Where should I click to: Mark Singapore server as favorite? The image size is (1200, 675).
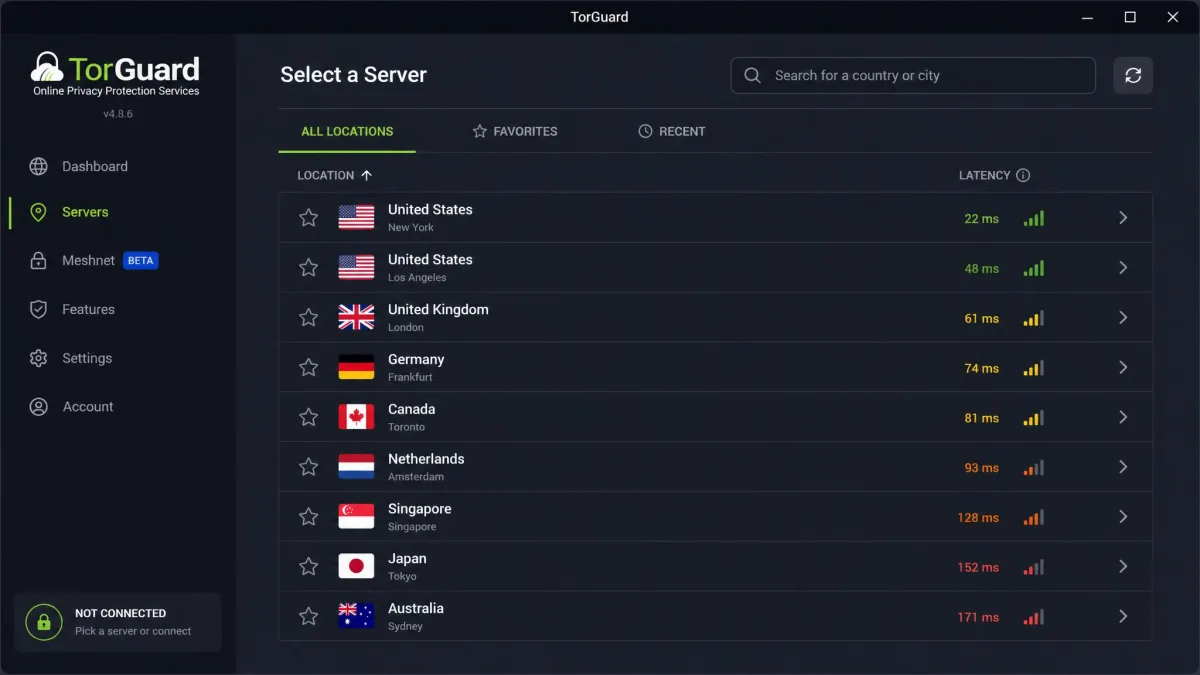click(309, 517)
